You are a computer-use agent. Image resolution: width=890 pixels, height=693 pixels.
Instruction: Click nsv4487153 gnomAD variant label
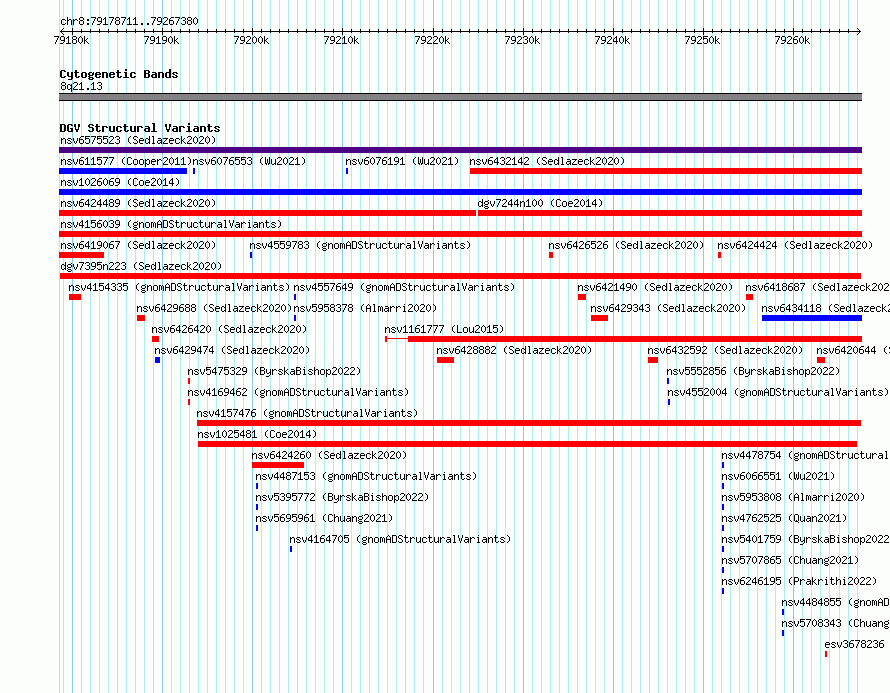pyautogui.click(x=366, y=476)
